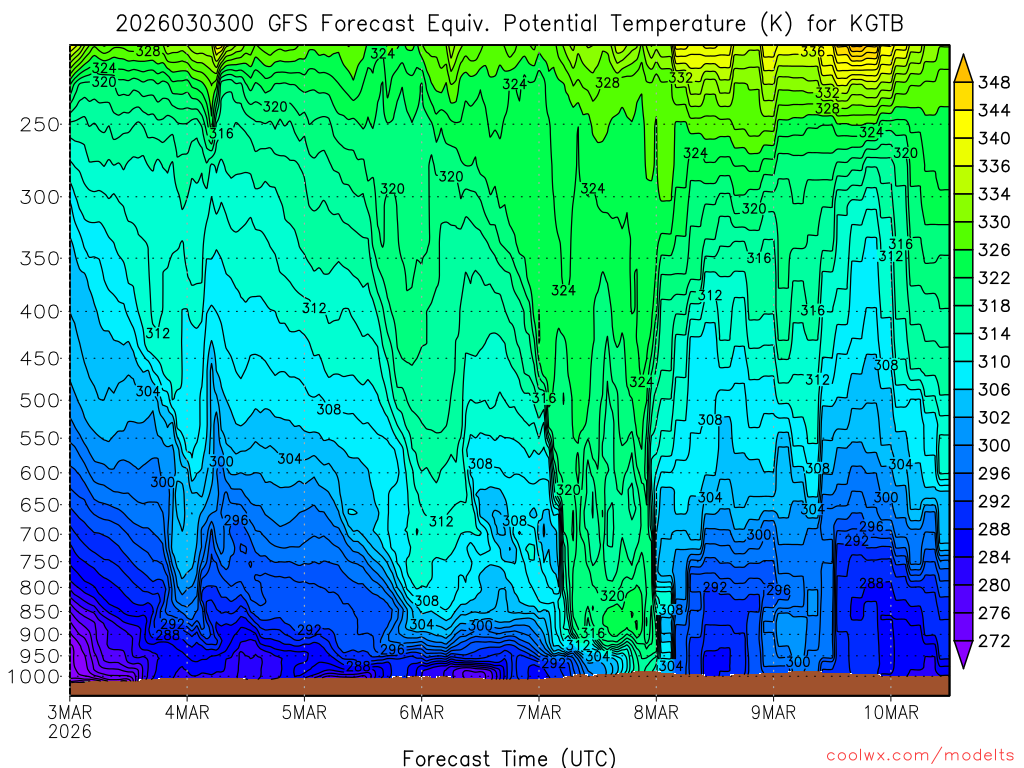Pick the colorbar swatch between 322 and 326
Image resolution: width=1024 pixels, height=768 pixels.
(963, 264)
